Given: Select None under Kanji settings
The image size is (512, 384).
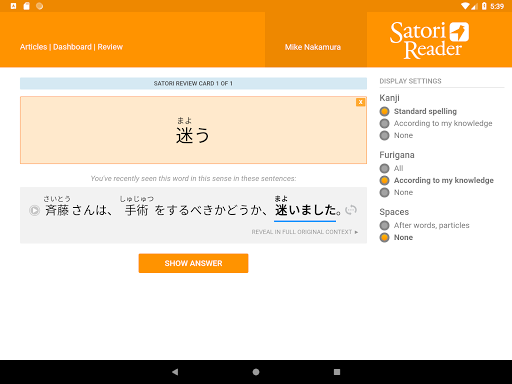Looking at the screenshot, I should (396, 135).
